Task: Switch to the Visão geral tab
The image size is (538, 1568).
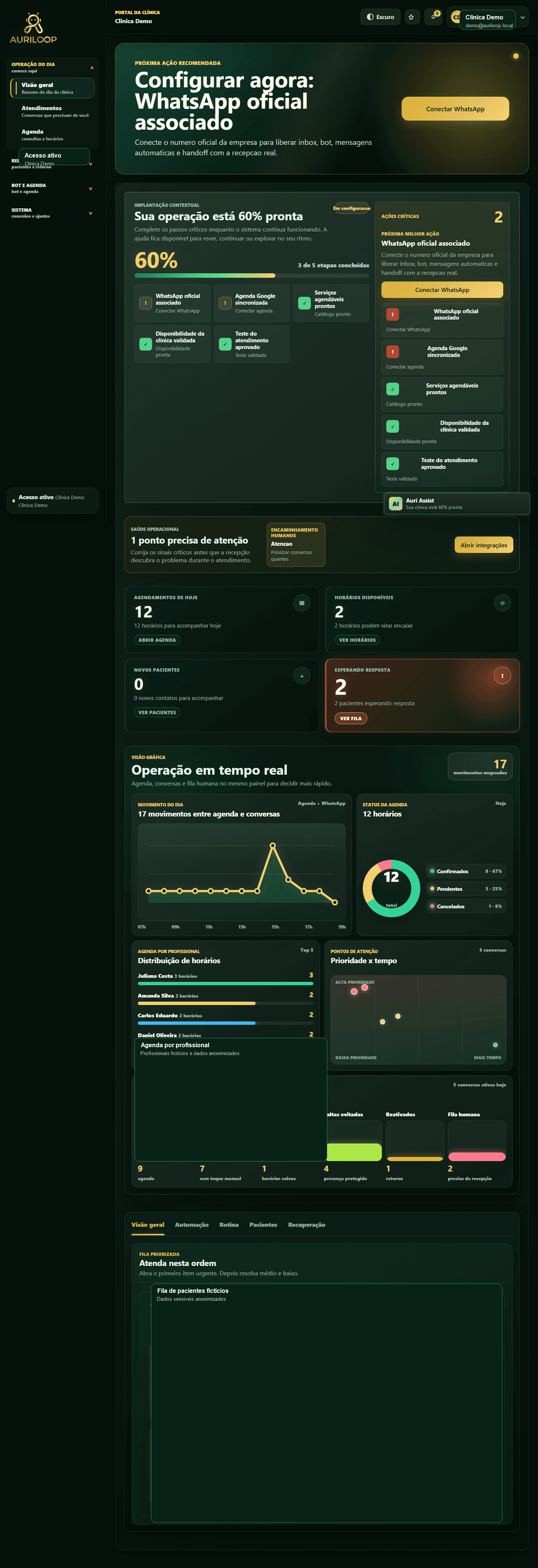Action: point(148,1225)
